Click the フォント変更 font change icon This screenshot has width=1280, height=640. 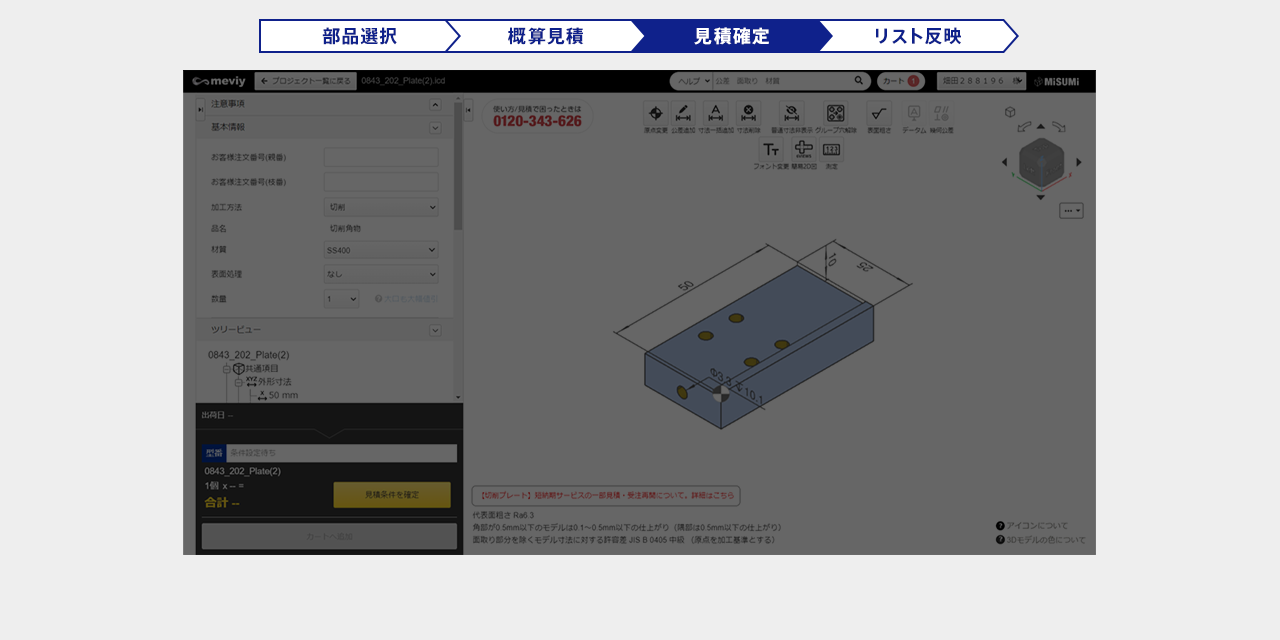click(x=771, y=150)
